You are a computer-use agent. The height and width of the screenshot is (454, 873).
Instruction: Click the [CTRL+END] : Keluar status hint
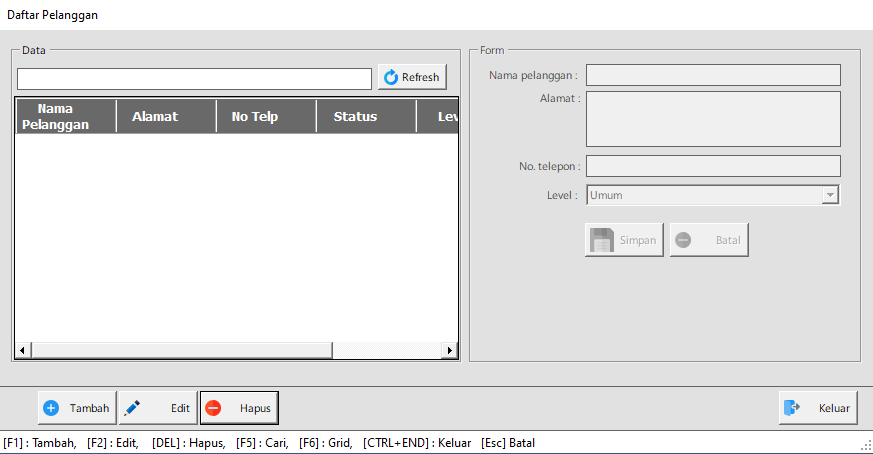[417, 443]
